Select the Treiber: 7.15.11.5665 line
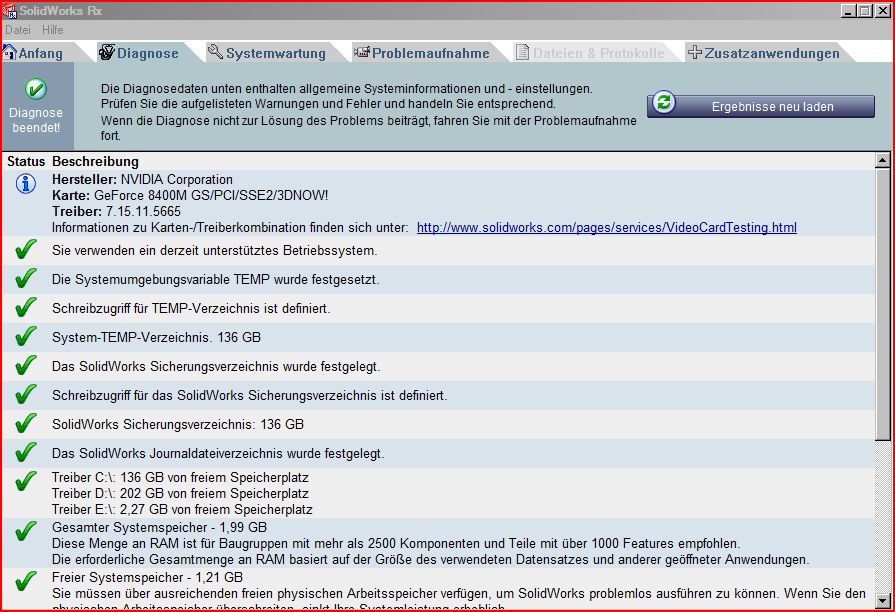895x612 pixels. point(116,211)
